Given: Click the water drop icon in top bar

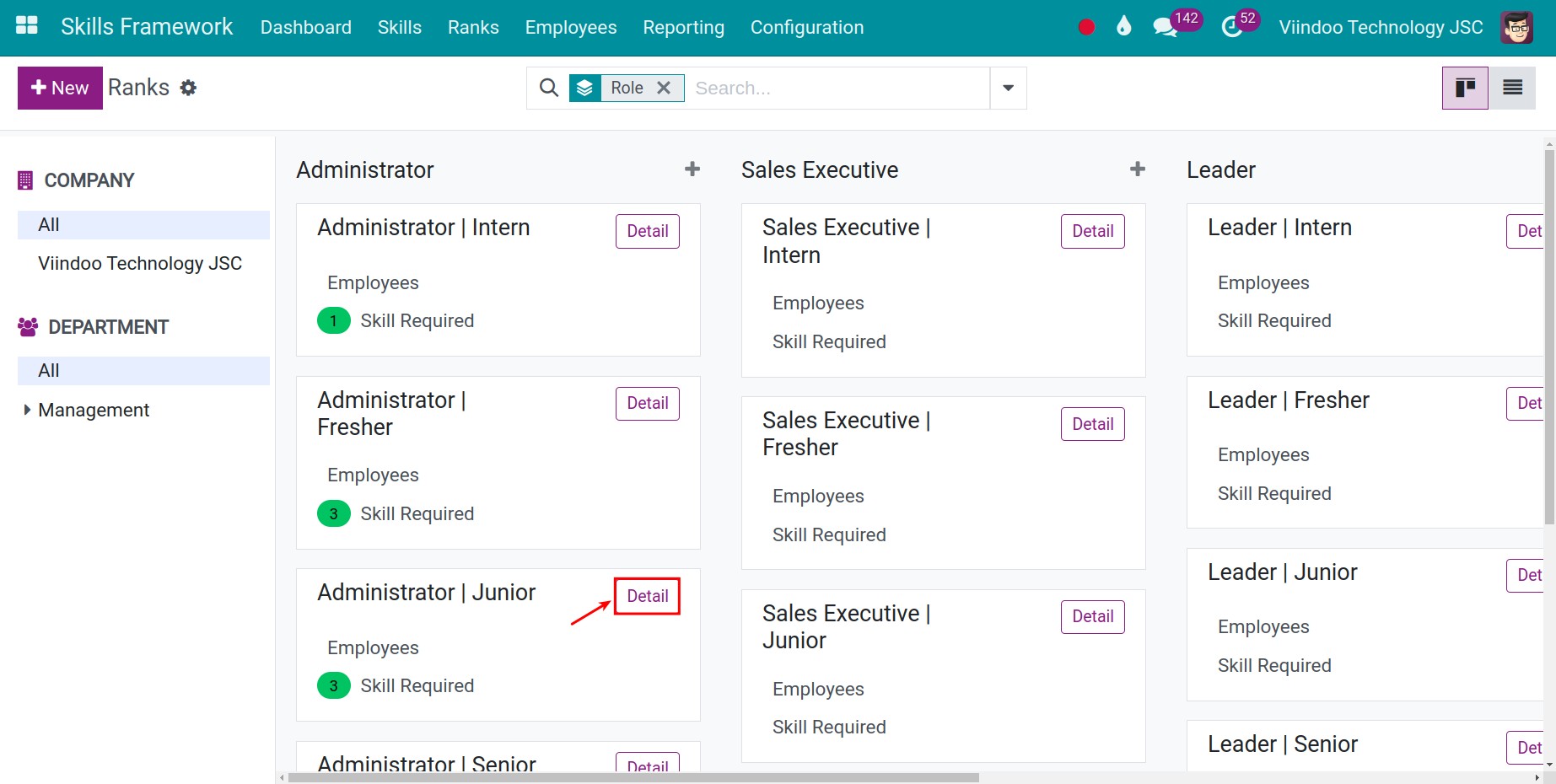Looking at the screenshot, I should [x=1123, y=26].
